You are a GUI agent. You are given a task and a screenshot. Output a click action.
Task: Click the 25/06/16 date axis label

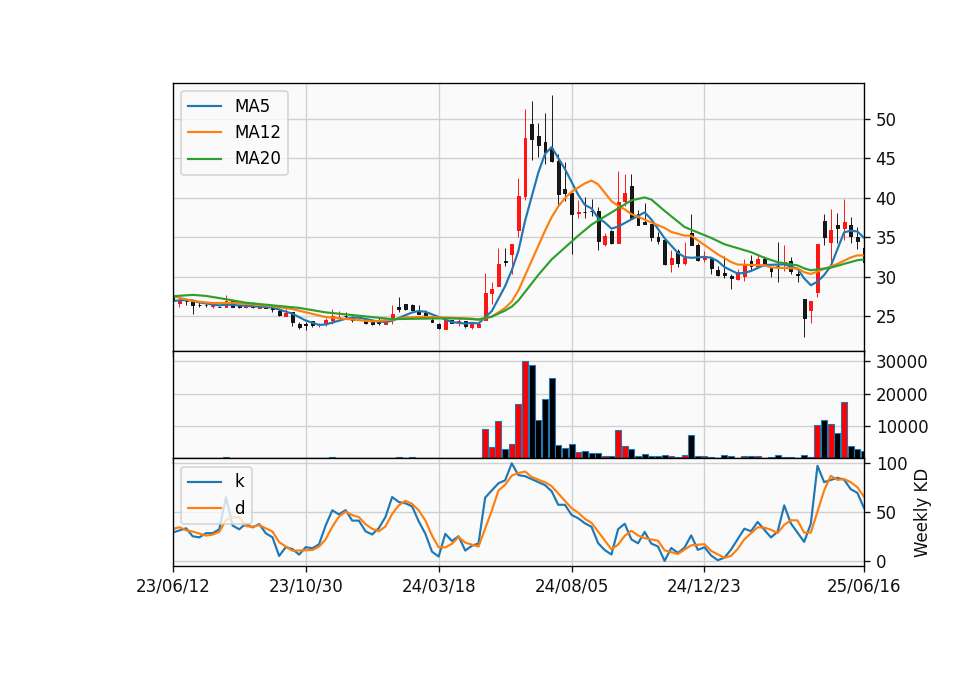(864, 586)
